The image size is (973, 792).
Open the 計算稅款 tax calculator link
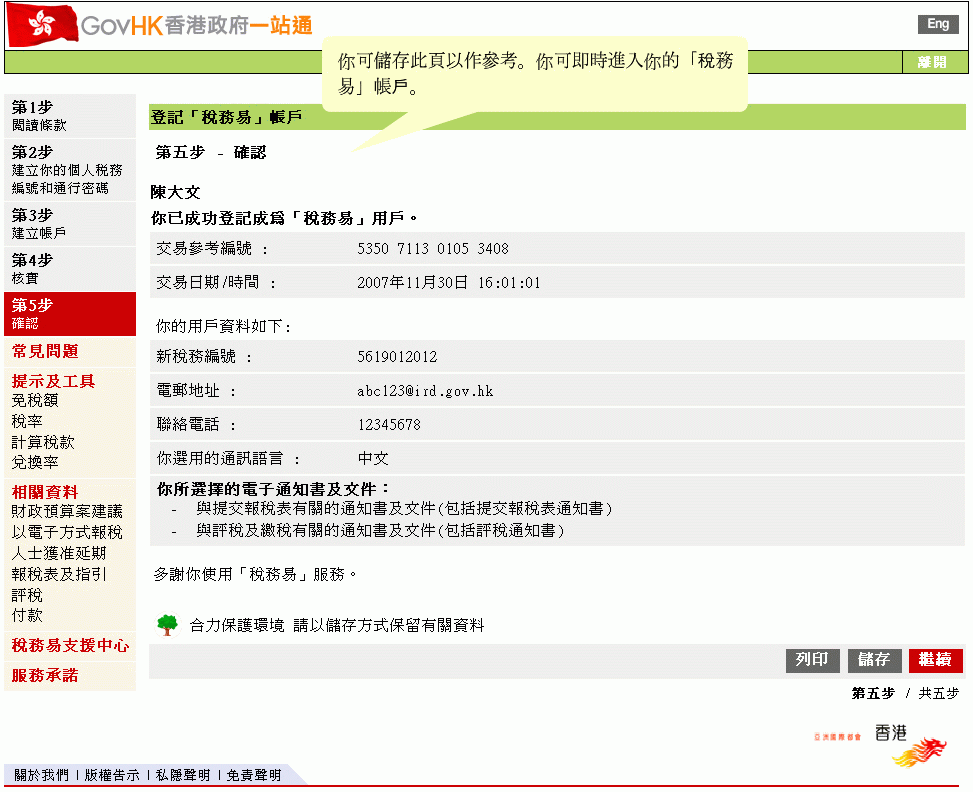point(43,442)
